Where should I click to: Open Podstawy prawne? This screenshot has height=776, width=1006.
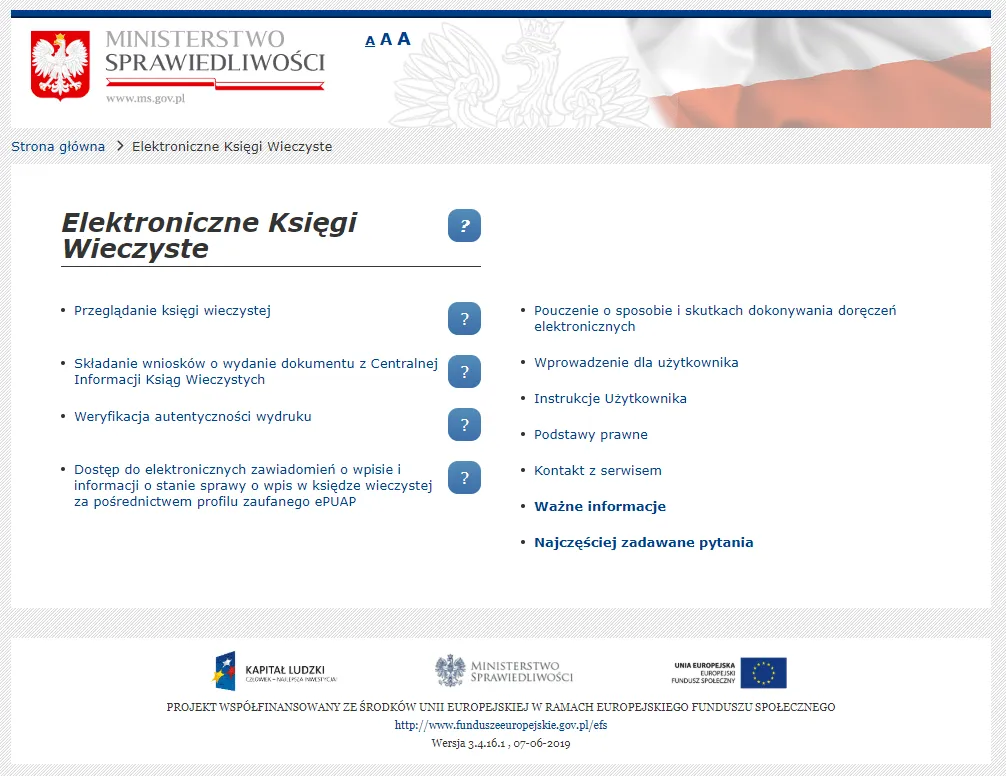click(x=592, y=434)
